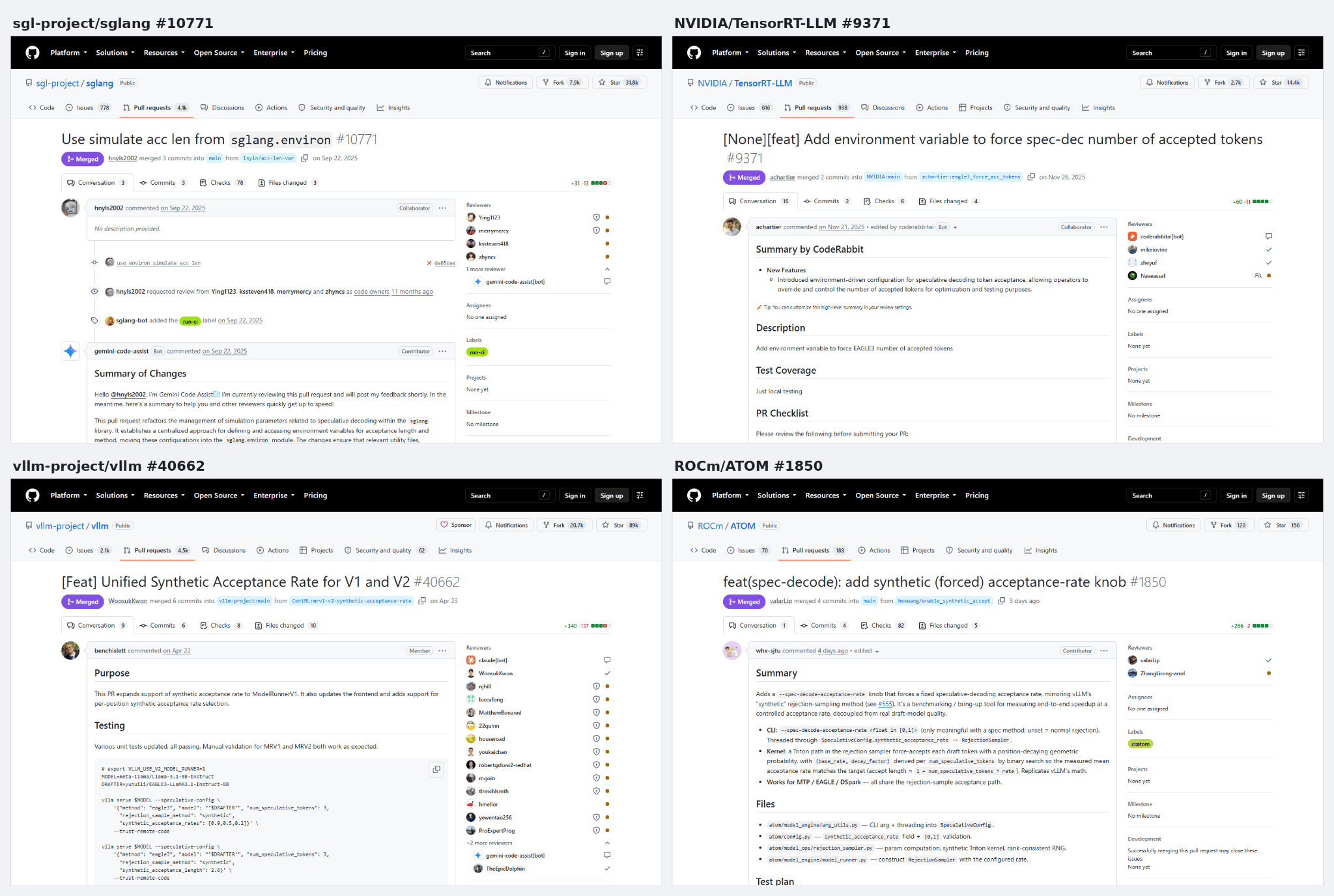Open Checks tab in vllm PR
This screenshot has height=896, width=1334.
(221, 626)
